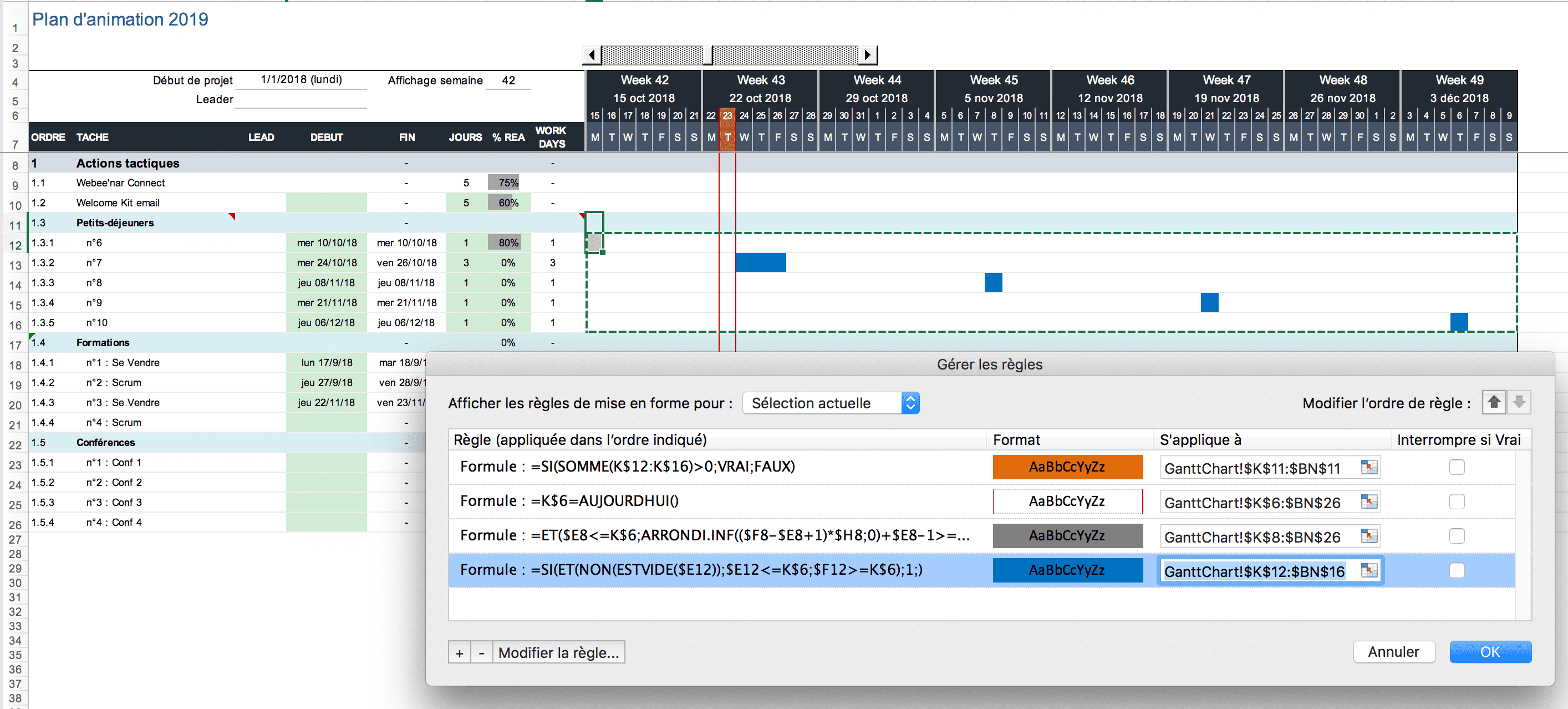Move rule down with arrow button
Image resolution: width=1568 pixels, height=709 pixels.
[1519, 402]
